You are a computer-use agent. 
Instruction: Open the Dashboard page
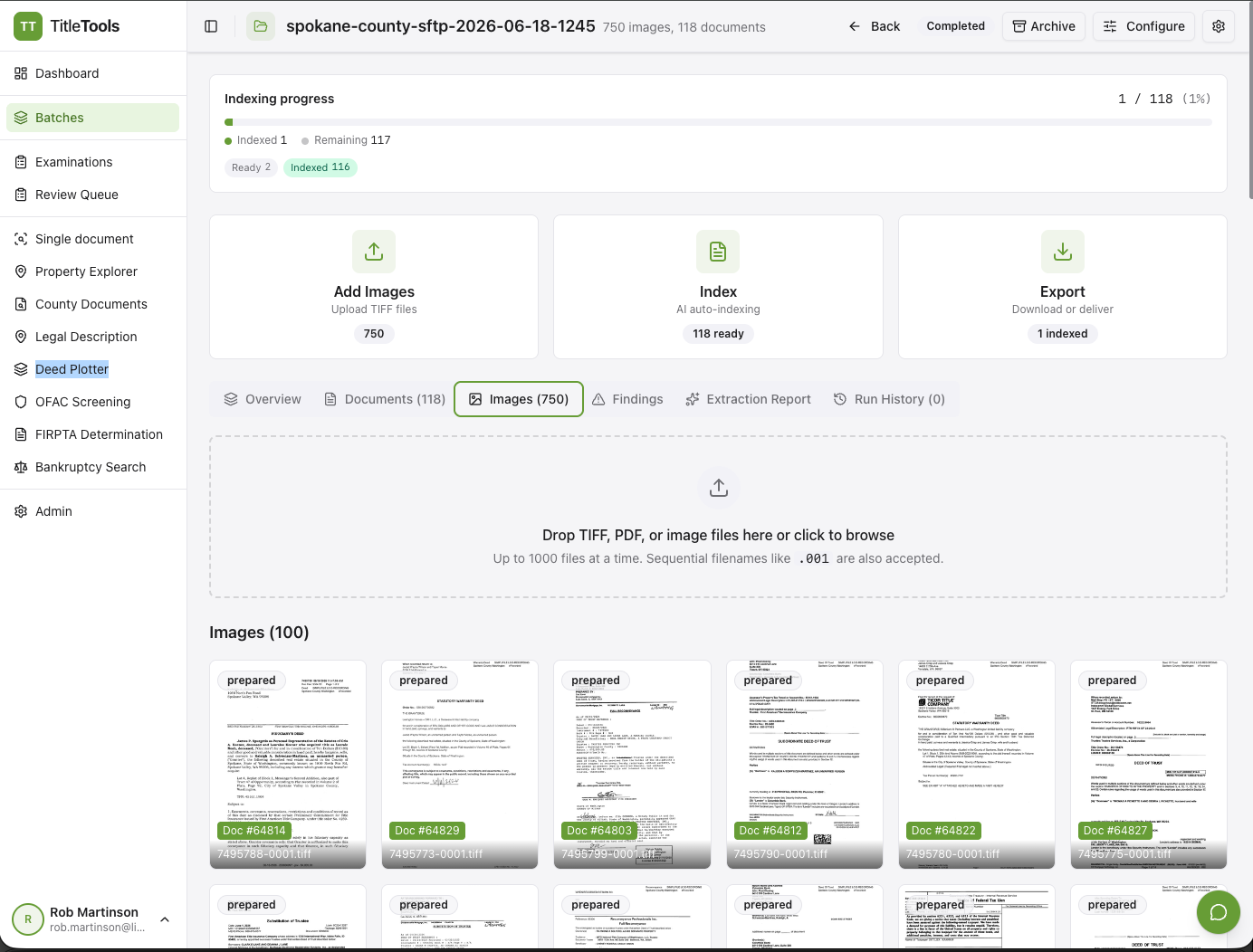92,73
